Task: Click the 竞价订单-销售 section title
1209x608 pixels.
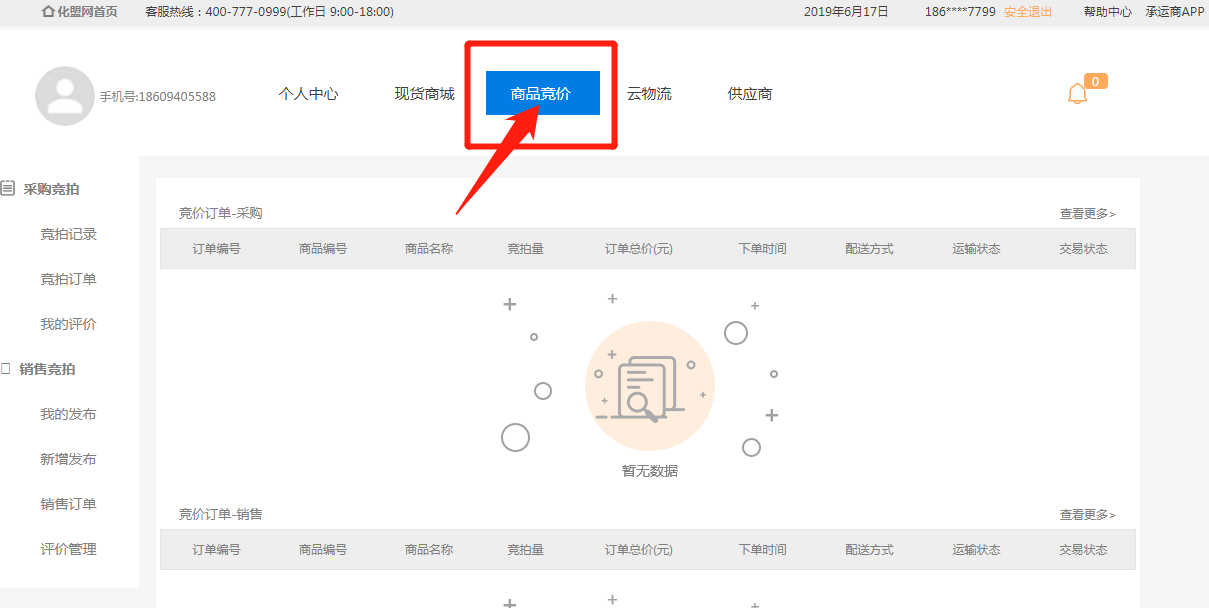Action: coord(221,514)
